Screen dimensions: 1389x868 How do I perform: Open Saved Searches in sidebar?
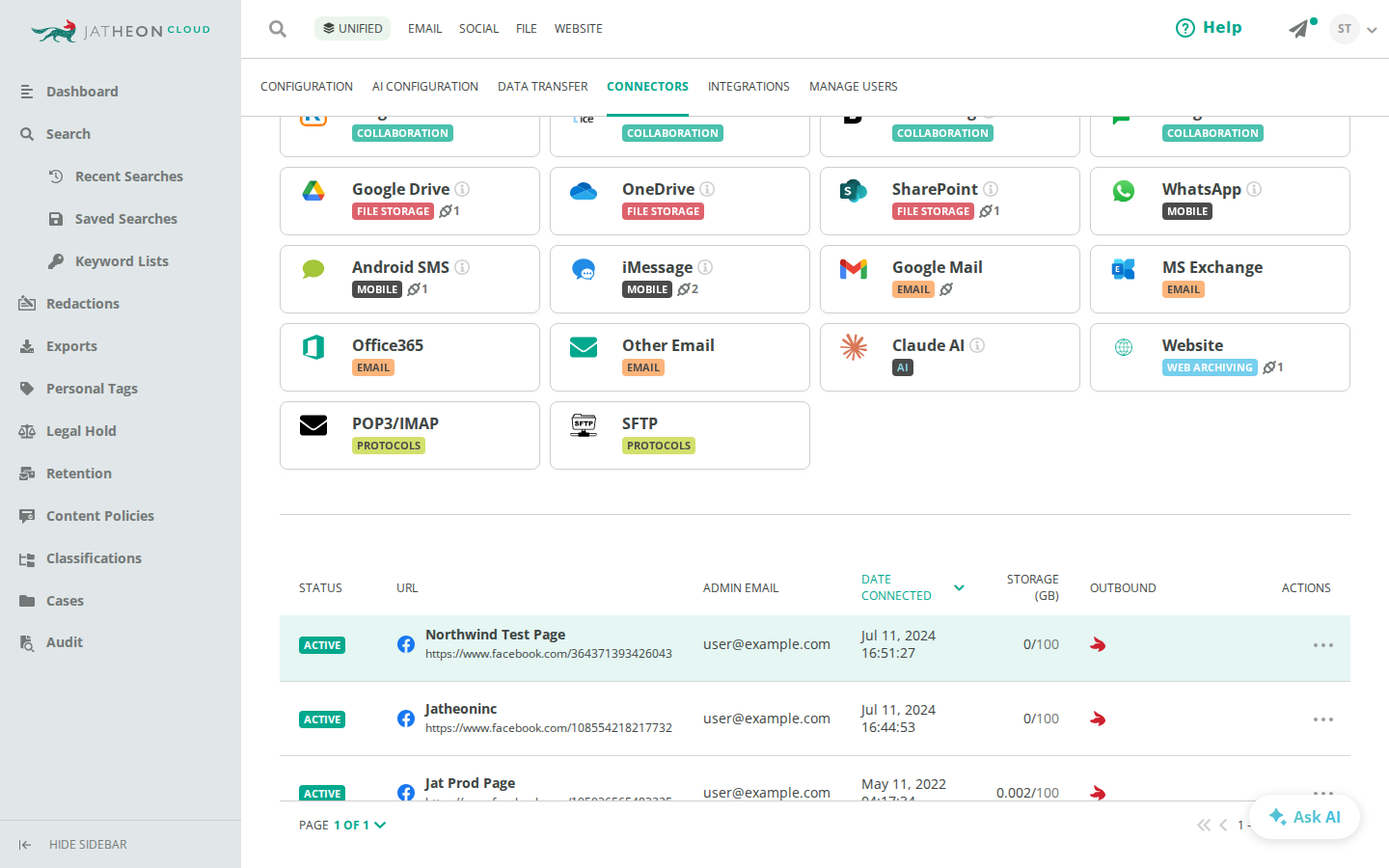click(x=126, y=219)
